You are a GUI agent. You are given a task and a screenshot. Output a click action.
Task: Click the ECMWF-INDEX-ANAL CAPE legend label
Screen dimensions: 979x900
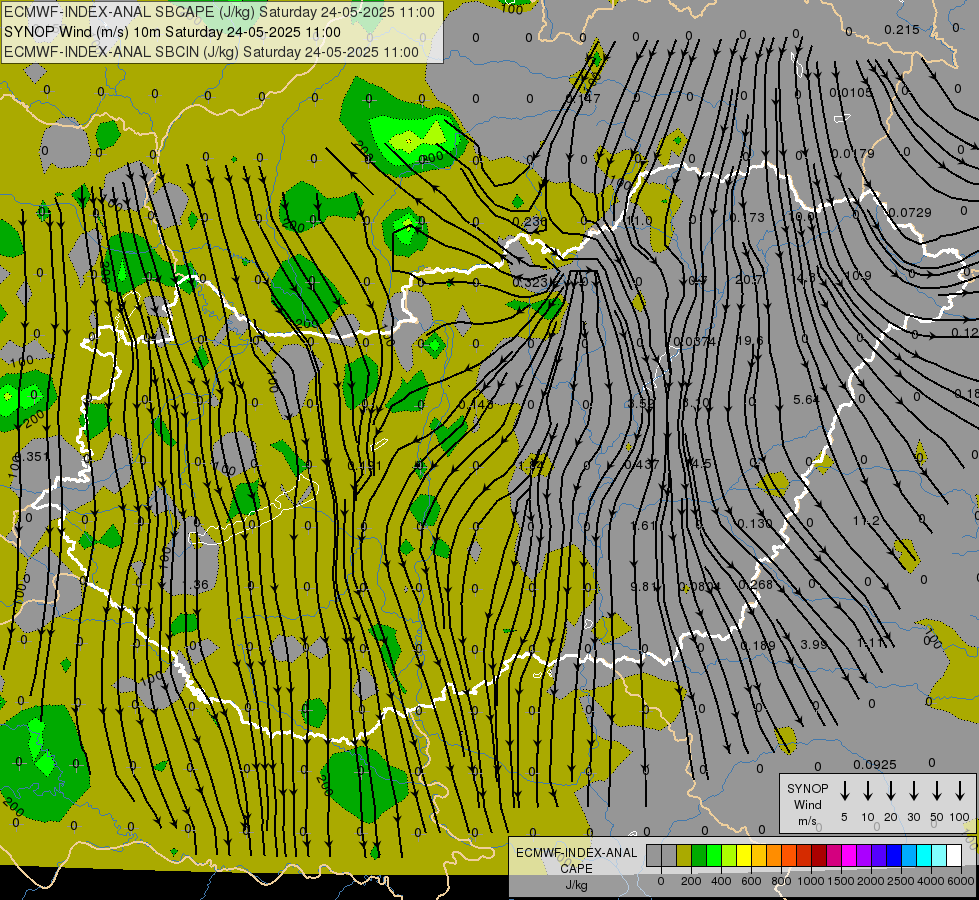[x=576, y=860]
